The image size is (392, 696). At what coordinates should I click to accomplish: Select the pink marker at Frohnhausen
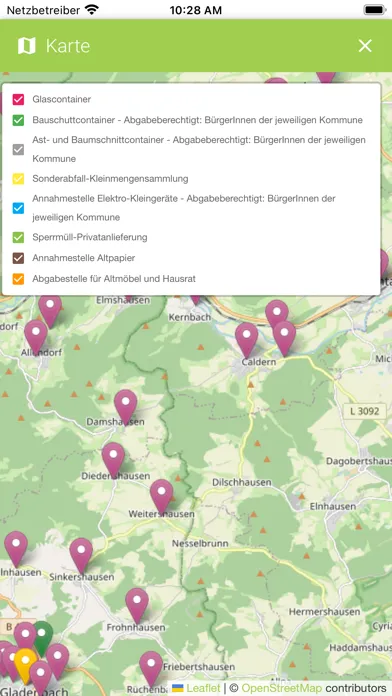point(137,605)
